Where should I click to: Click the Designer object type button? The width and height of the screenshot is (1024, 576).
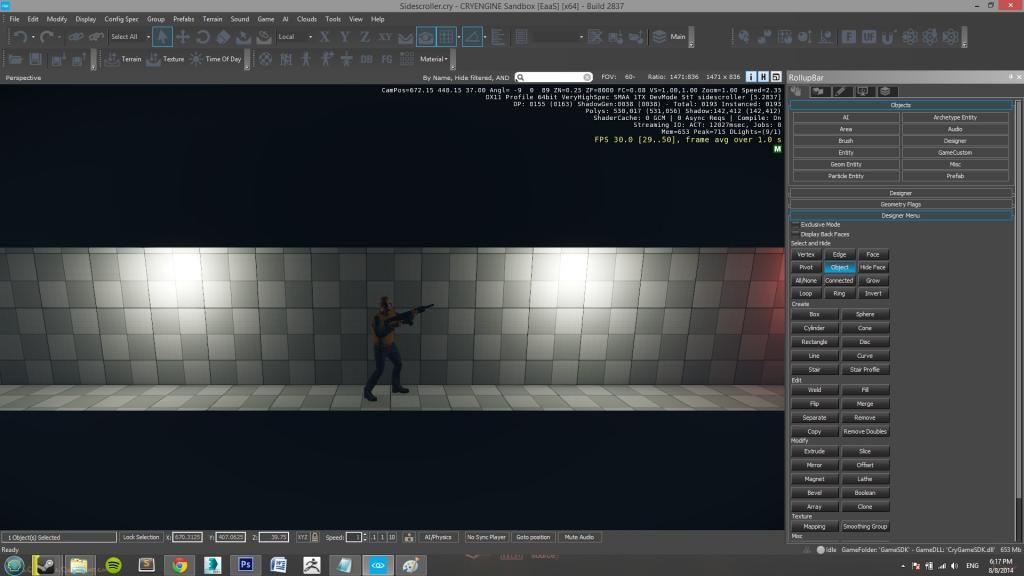(x=954, y=141)
